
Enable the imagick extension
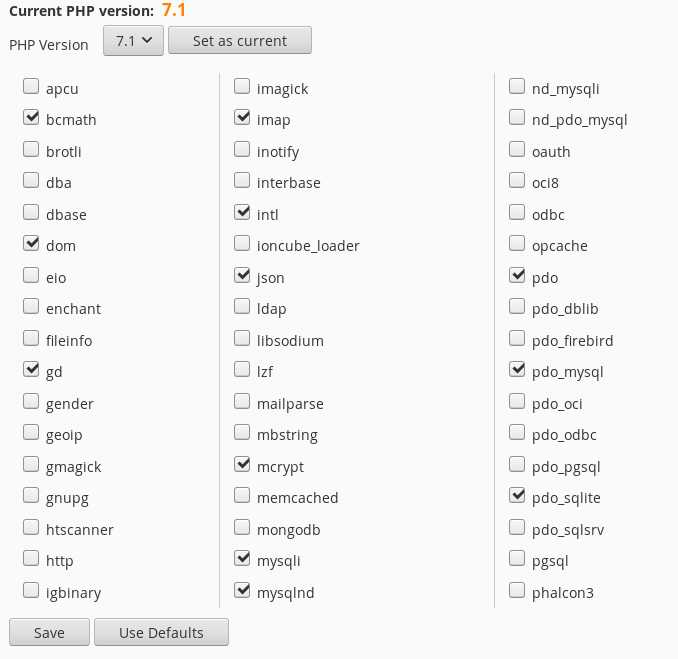click(242, 87)
